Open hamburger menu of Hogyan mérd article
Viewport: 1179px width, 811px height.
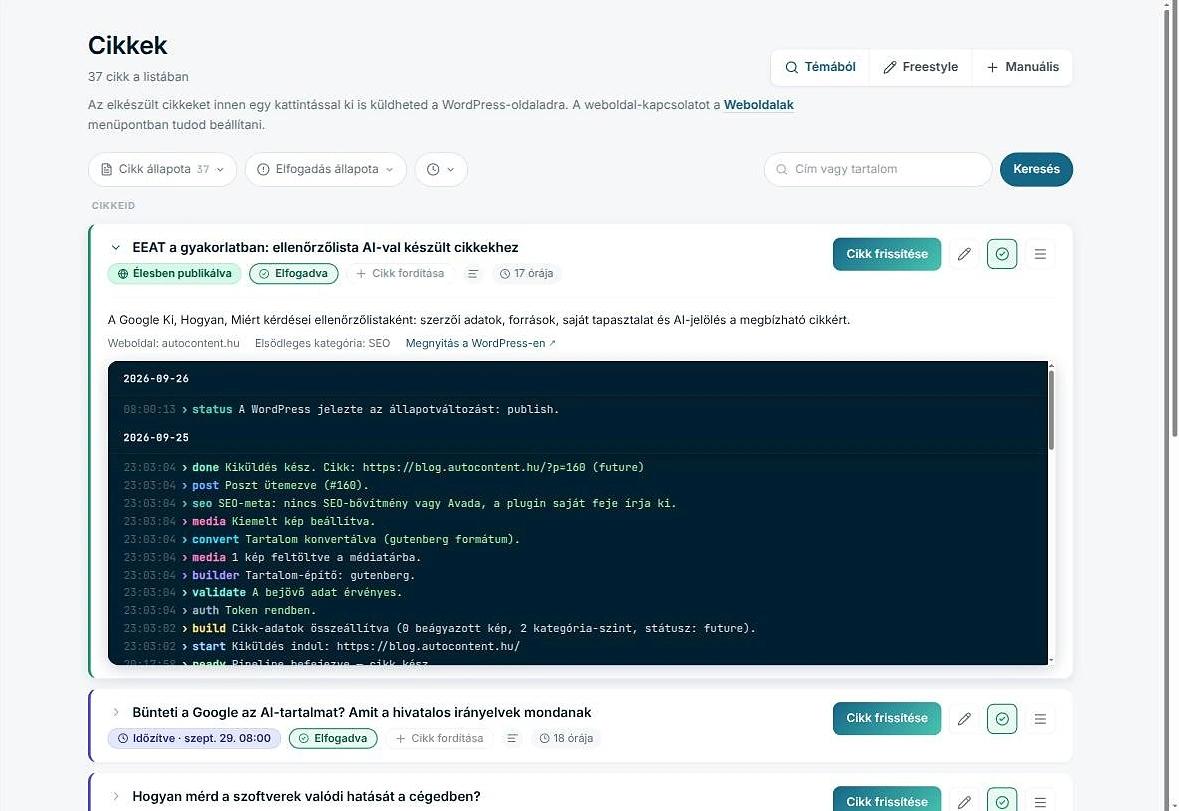pos(1040,801)
